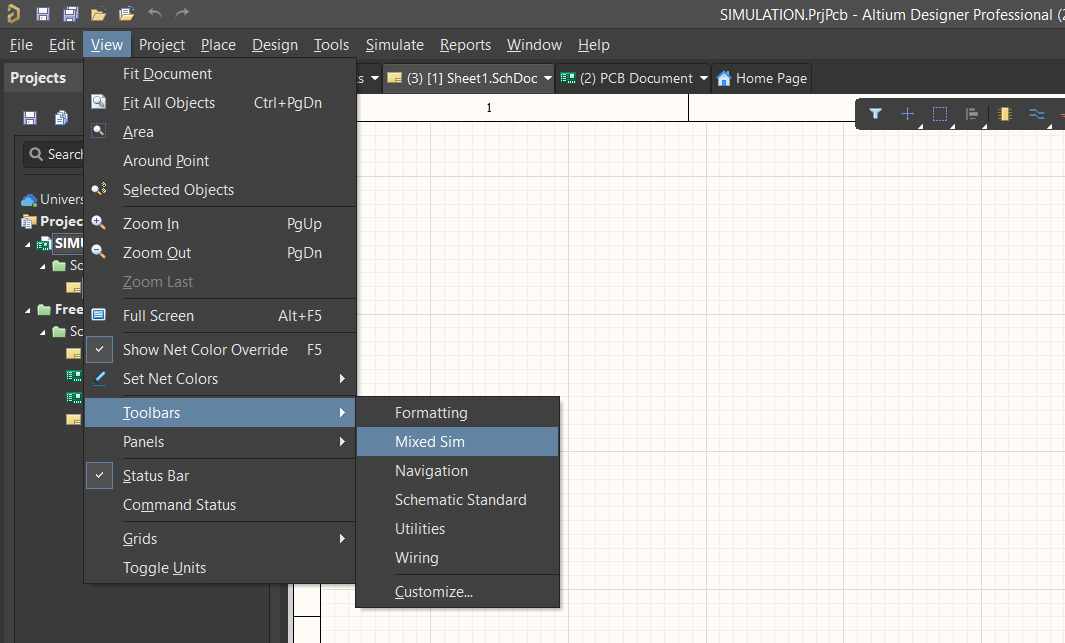The width and height of the screenshot is (1065, 643).
Task: Switch to the Home Page tab
Action: tap(762, 78)
